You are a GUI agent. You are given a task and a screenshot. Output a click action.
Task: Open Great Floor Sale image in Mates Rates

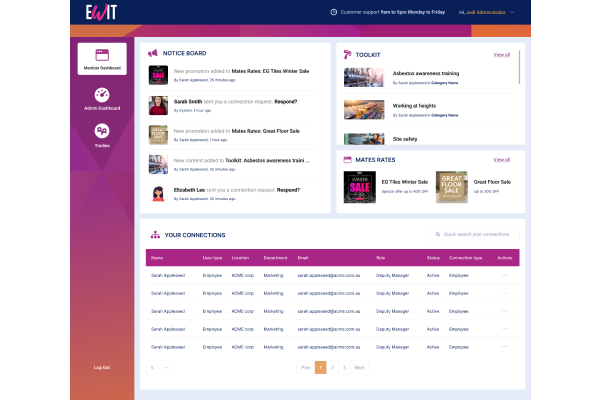pos(452,187)
